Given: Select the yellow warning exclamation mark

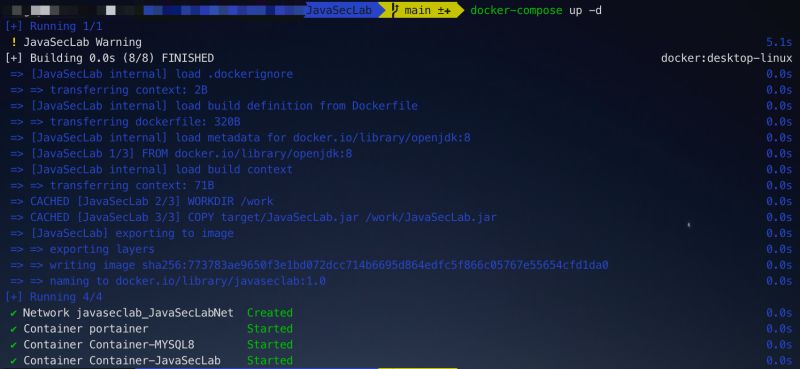Looking at the screenshot, I should pyautogui.click(x=14, y=42).
